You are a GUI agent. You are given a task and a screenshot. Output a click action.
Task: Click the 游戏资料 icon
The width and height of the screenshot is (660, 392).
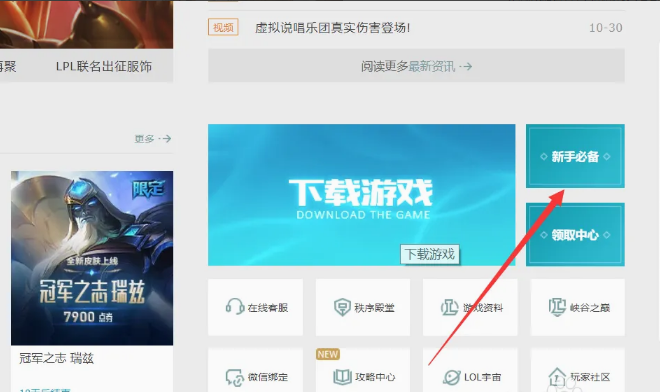449,307
